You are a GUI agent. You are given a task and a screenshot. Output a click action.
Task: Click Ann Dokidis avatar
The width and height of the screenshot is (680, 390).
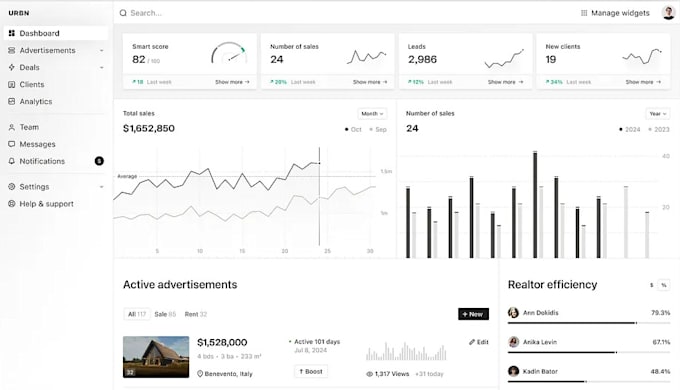(513, 312)
